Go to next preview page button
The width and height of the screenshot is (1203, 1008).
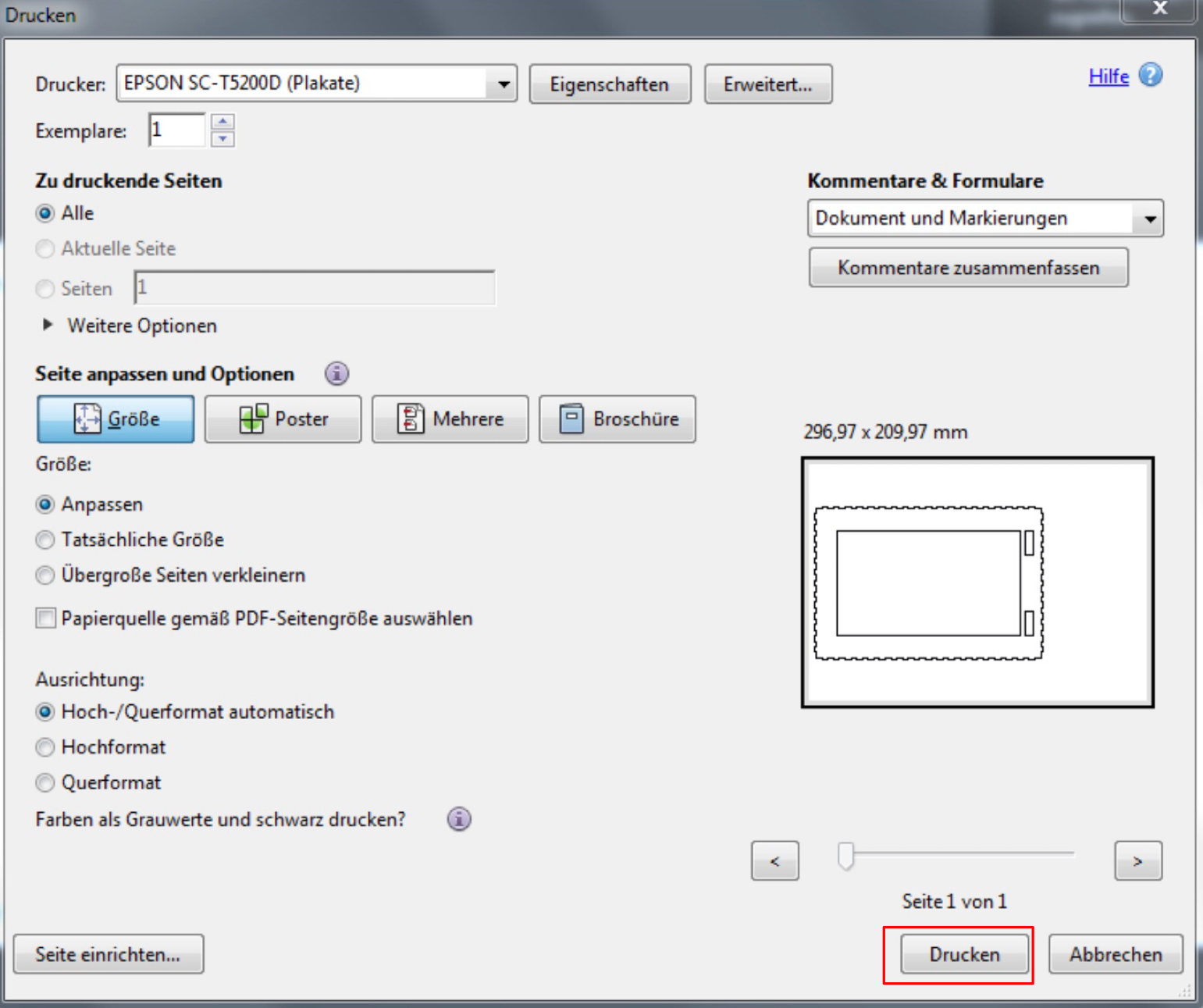pos(1138,860)
